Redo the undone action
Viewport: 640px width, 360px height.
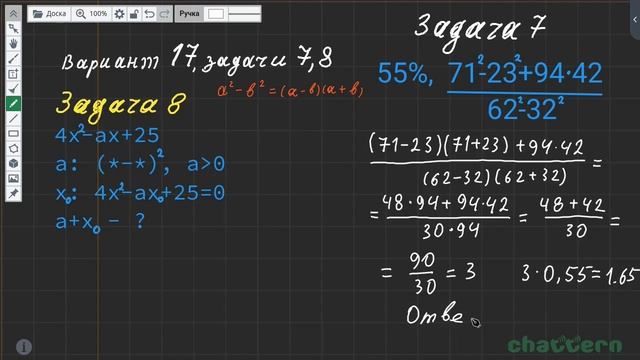pyautogui.click(x=164, y=14)
